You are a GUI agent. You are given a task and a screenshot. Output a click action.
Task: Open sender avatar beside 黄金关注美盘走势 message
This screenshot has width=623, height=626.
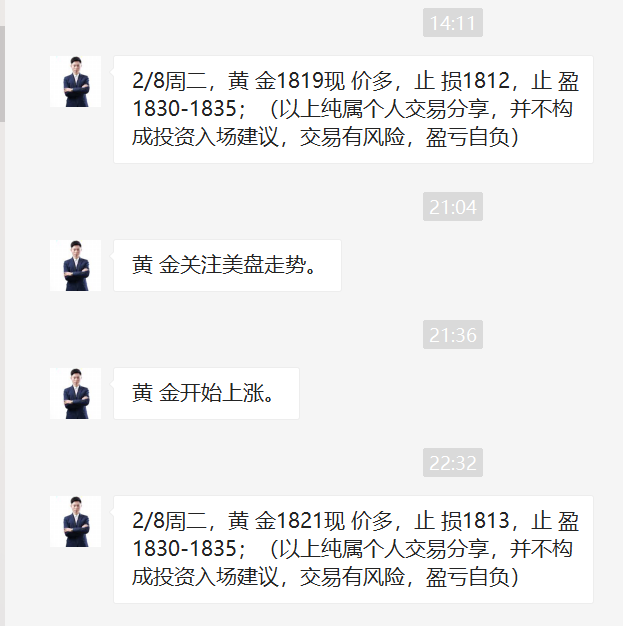tap(75, 265)
